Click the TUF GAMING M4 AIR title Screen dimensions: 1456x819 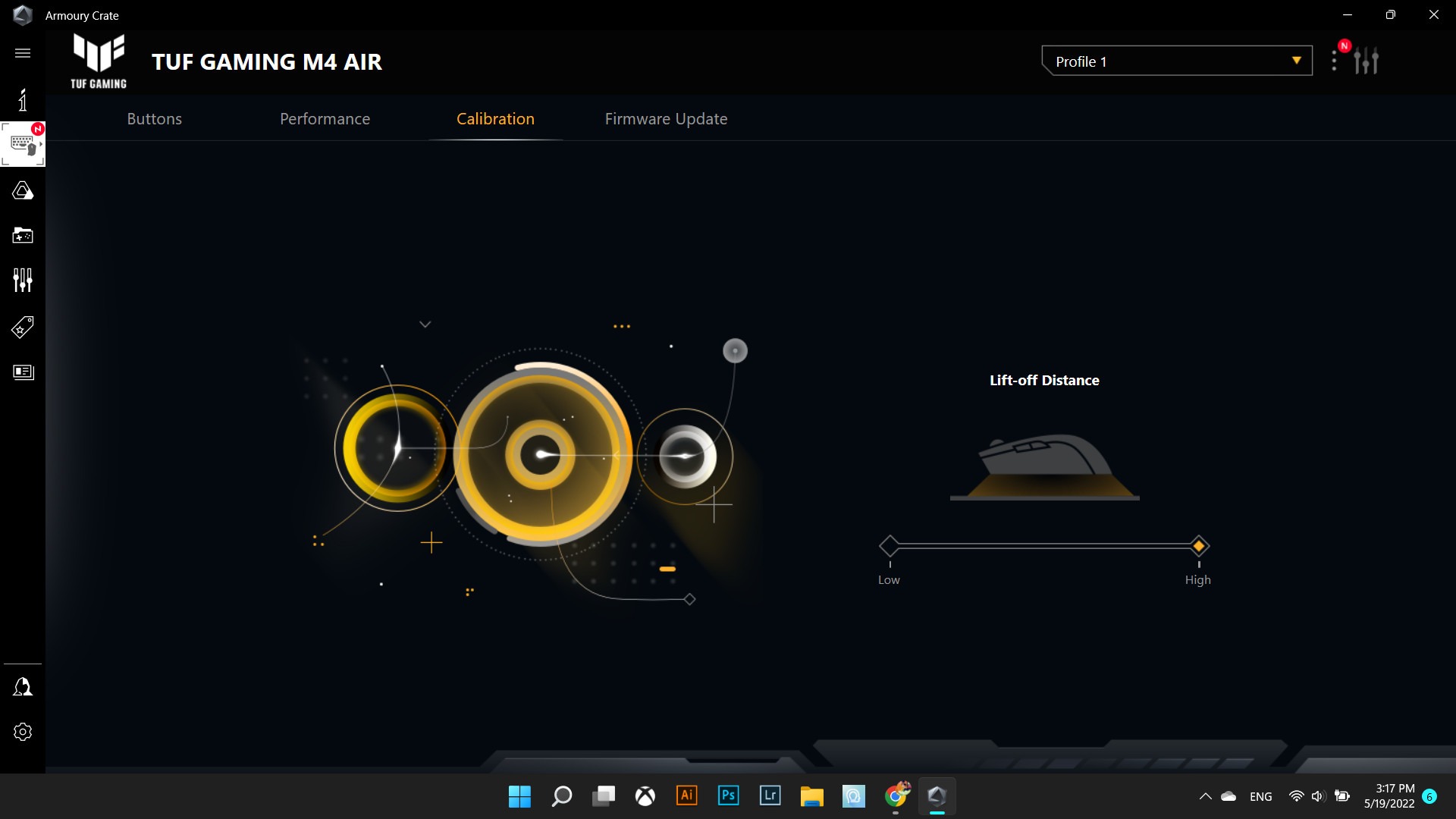[267, 62]
